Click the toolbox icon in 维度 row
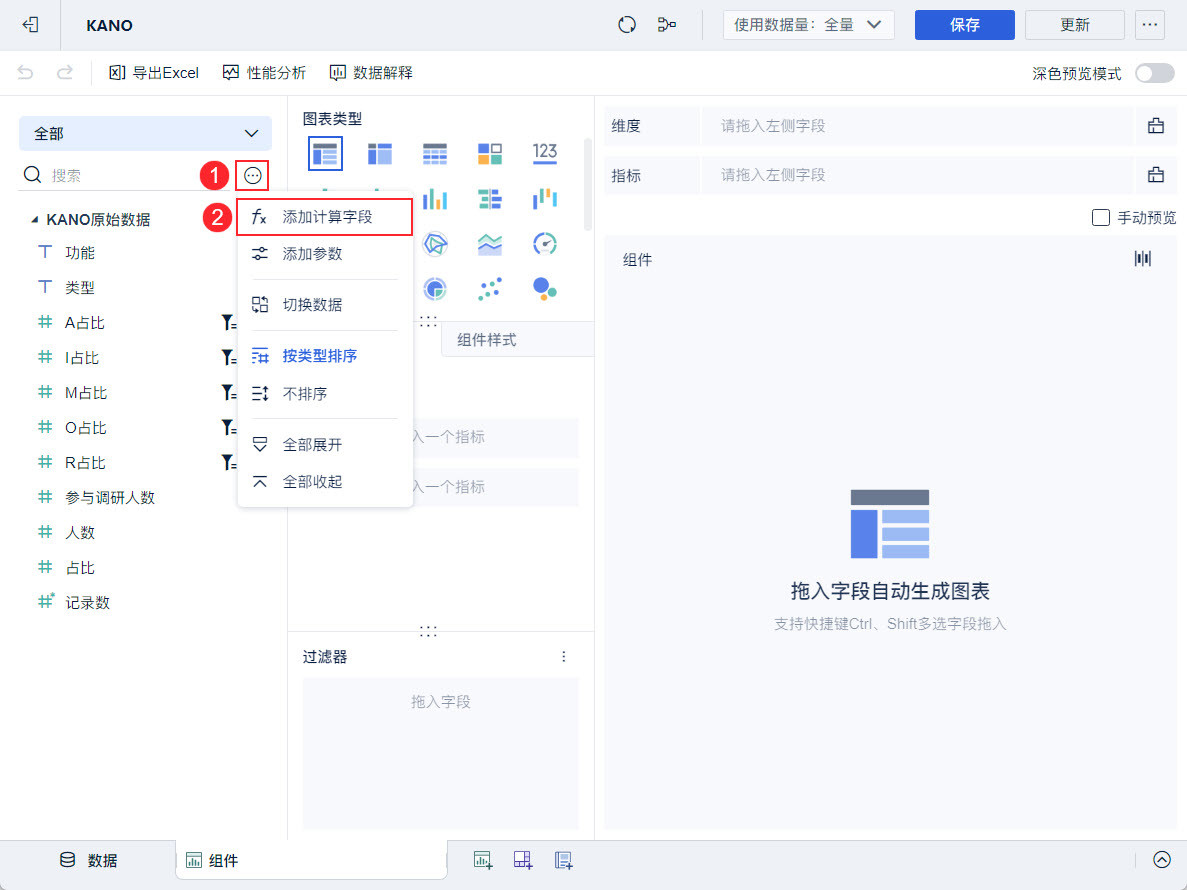The image size is (1187, 890). coord(1155,126)
